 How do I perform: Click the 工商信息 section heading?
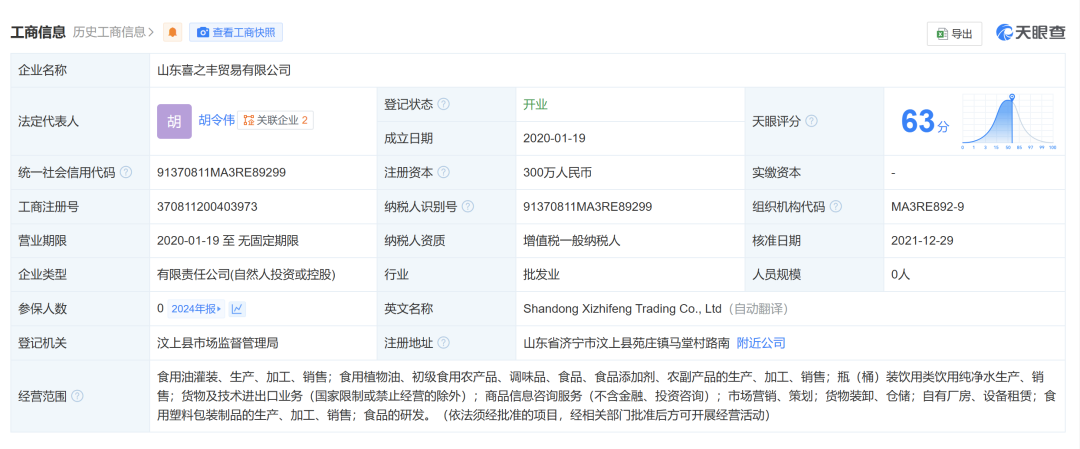coord(38,32)
